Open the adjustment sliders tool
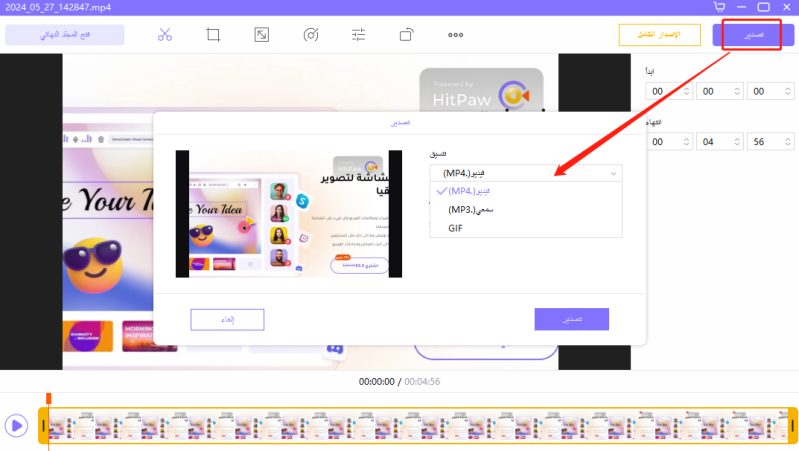799x451 pixels. 358,35
